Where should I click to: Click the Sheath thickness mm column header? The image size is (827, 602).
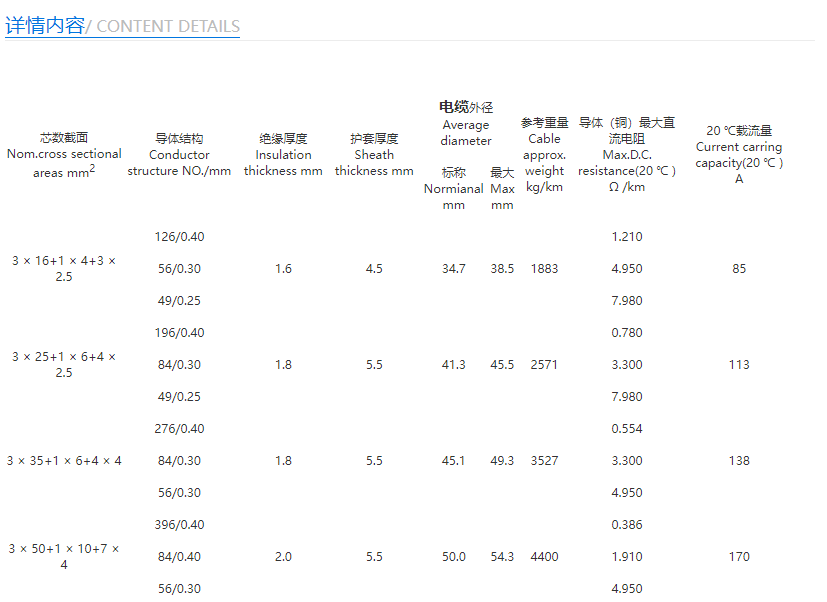(x=374, y=155)
